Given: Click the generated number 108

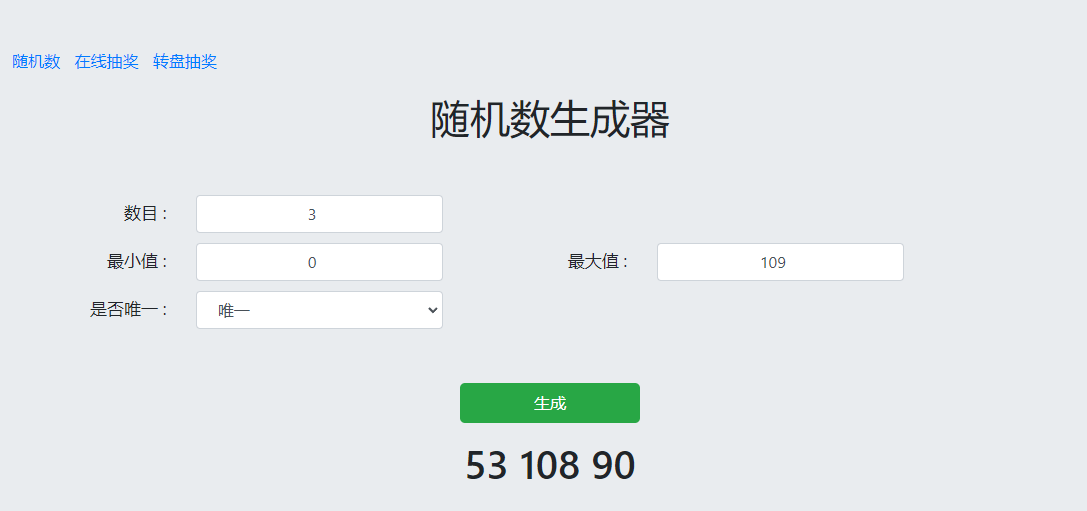Looking at the screenshot, I should point(549,466).
